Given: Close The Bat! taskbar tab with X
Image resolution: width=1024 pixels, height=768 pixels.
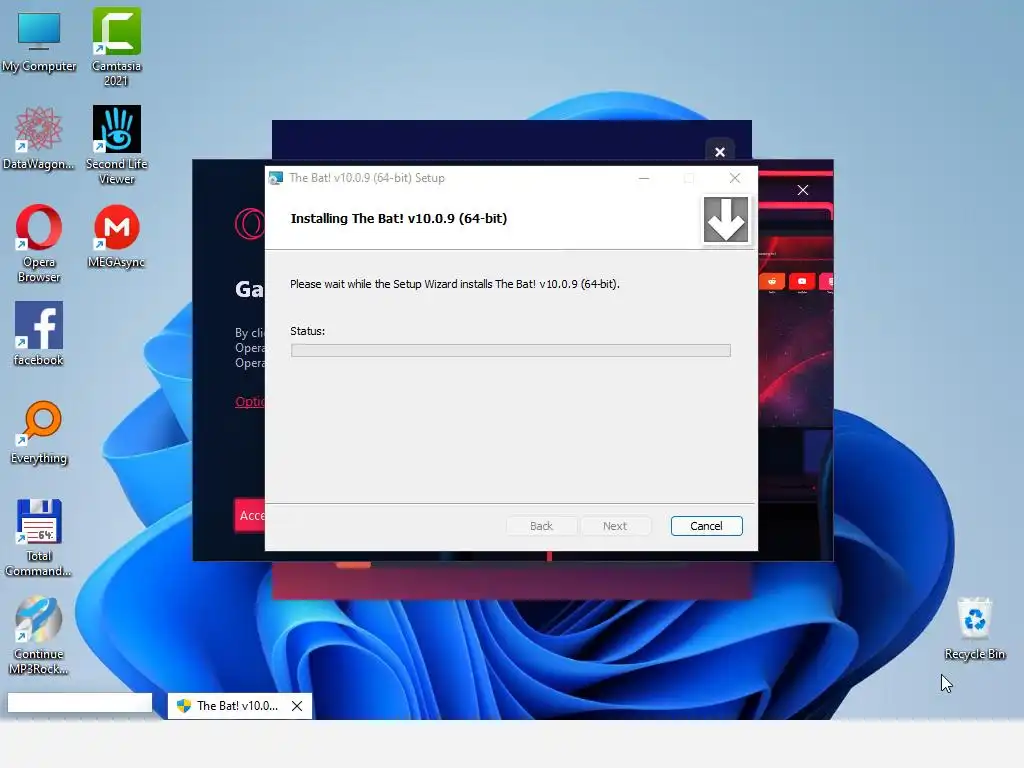Looking at the screenshot, I should tap(296, 706).
